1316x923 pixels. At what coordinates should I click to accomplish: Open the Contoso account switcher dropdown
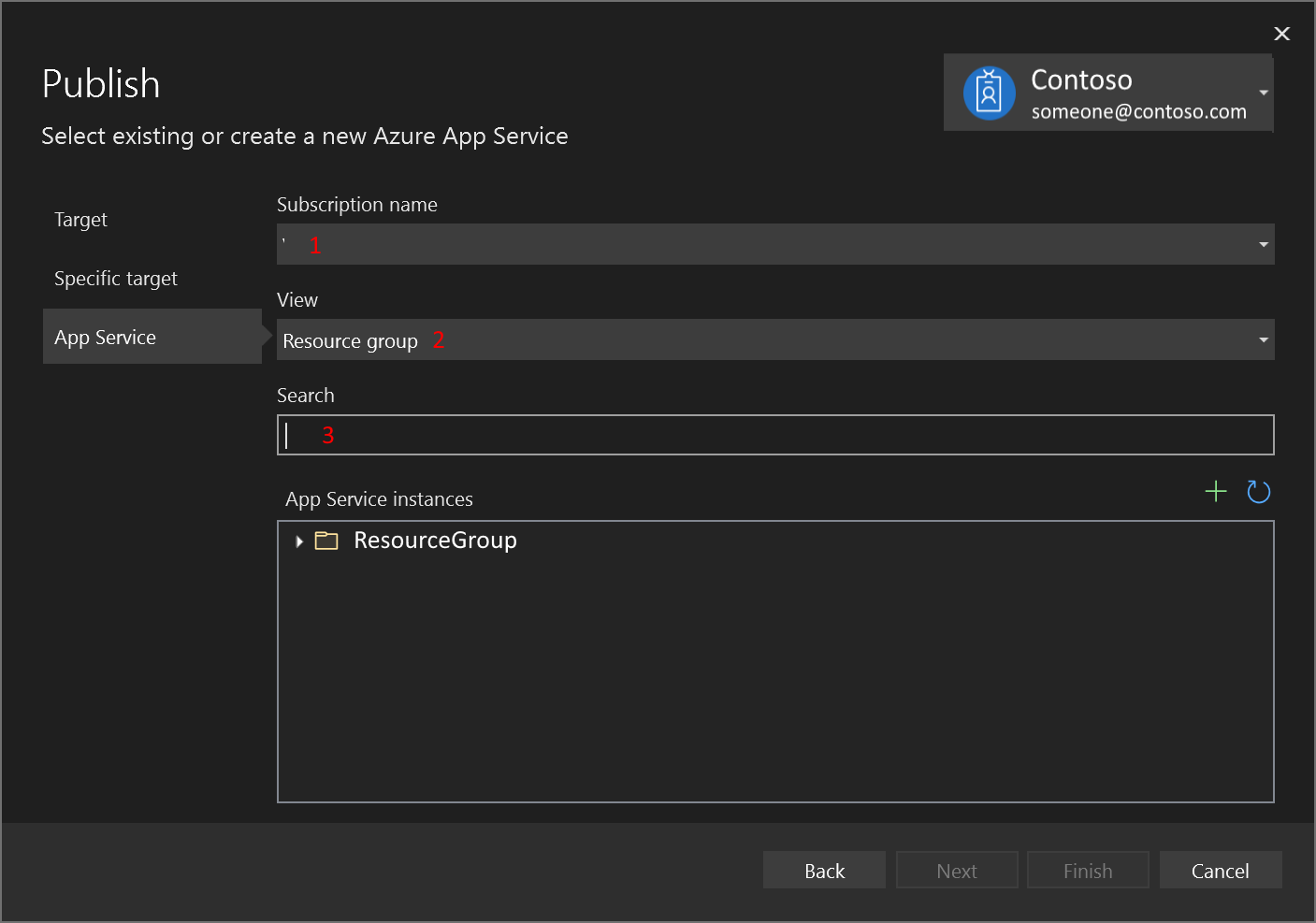tap(1263, 93)
